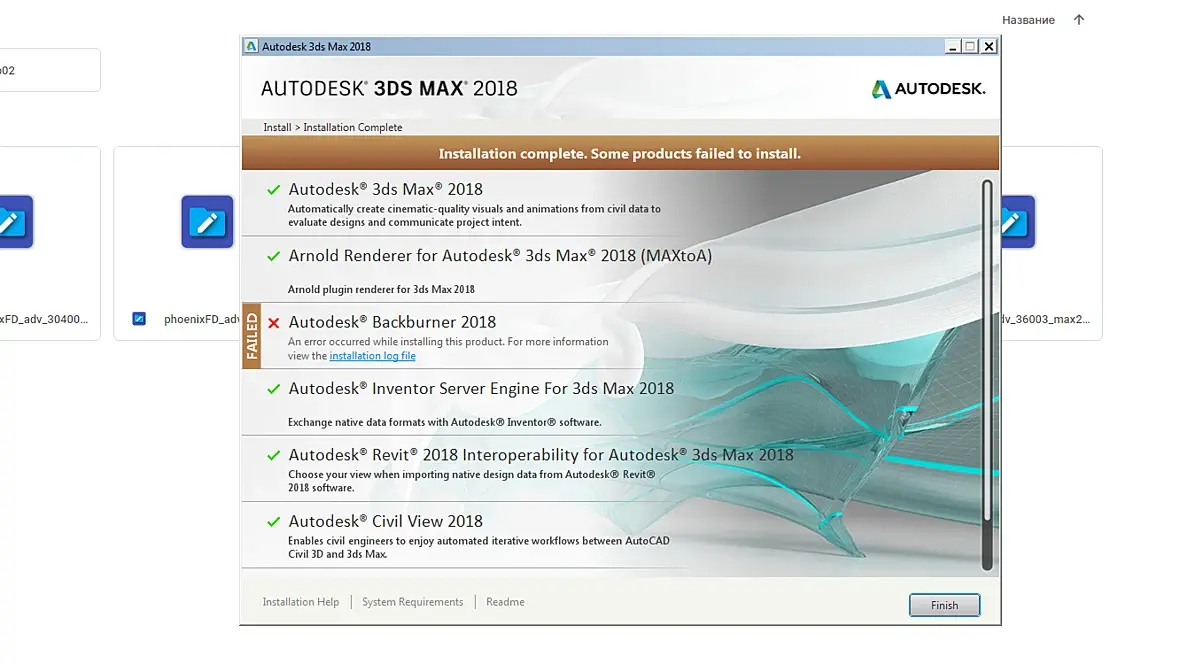Click the Finish button

pyautogui.click(x=944, y=605)
